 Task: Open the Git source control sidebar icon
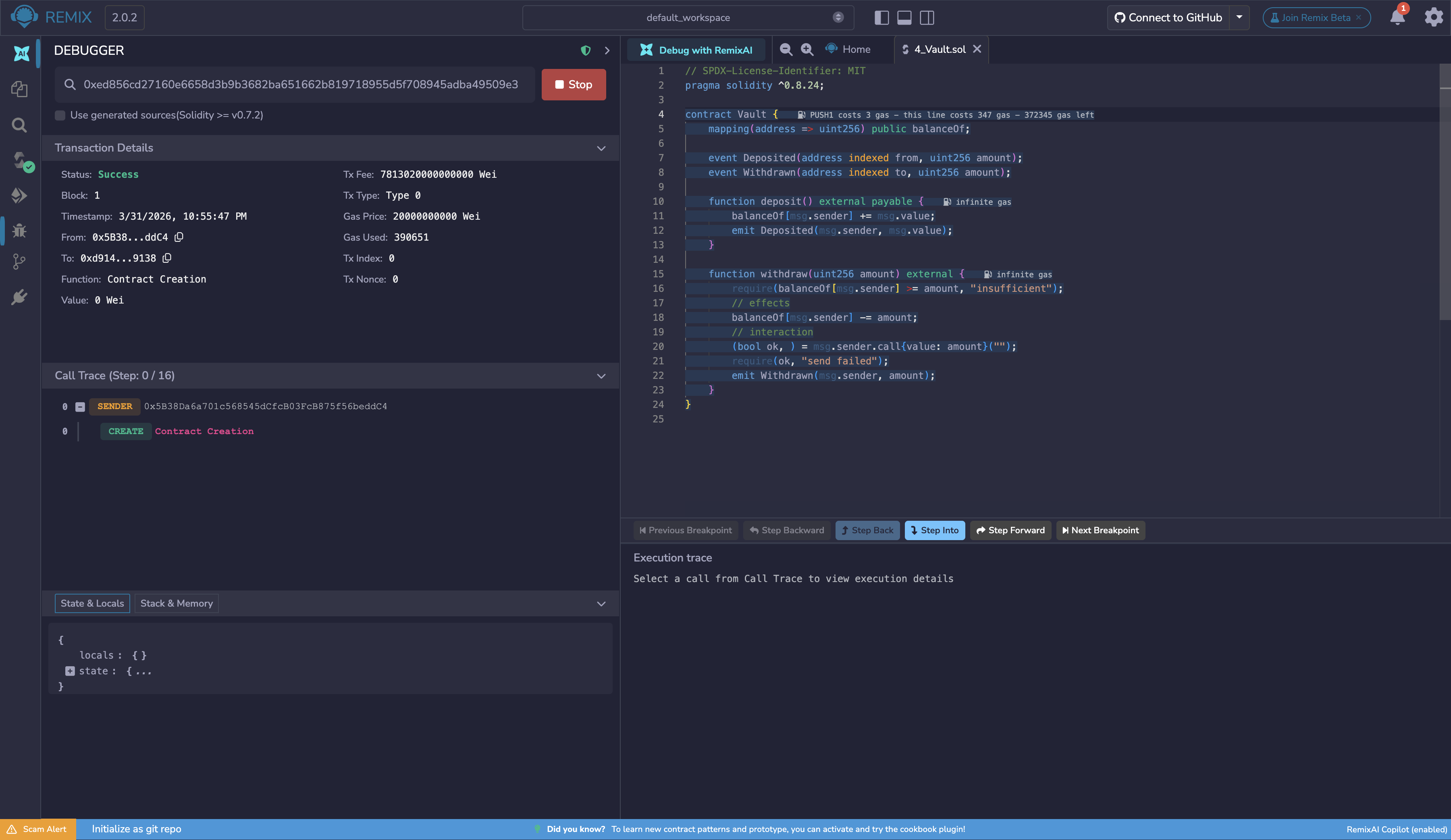point(20,262)
